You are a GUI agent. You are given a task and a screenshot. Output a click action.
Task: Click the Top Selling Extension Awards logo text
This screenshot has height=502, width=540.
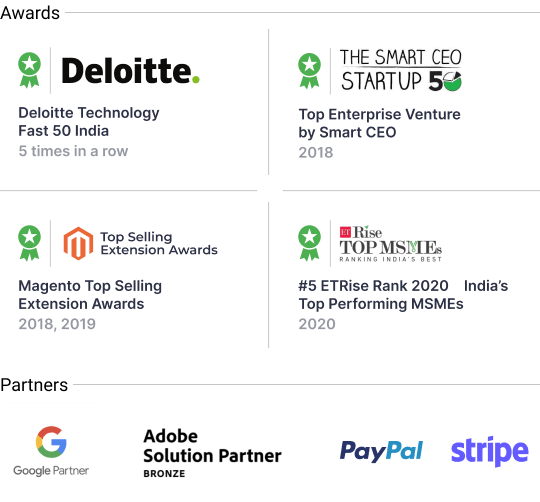pyautogui.click(x=159, y=243)
